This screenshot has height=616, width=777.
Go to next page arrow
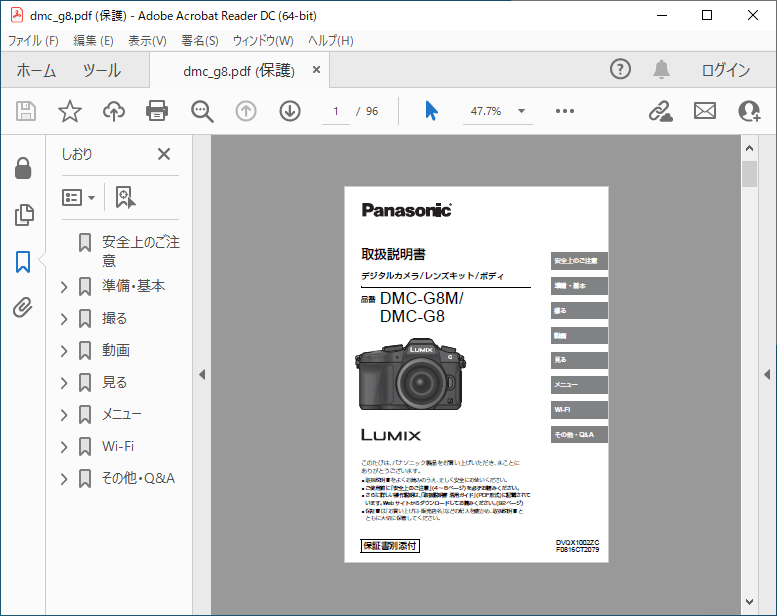290,111
